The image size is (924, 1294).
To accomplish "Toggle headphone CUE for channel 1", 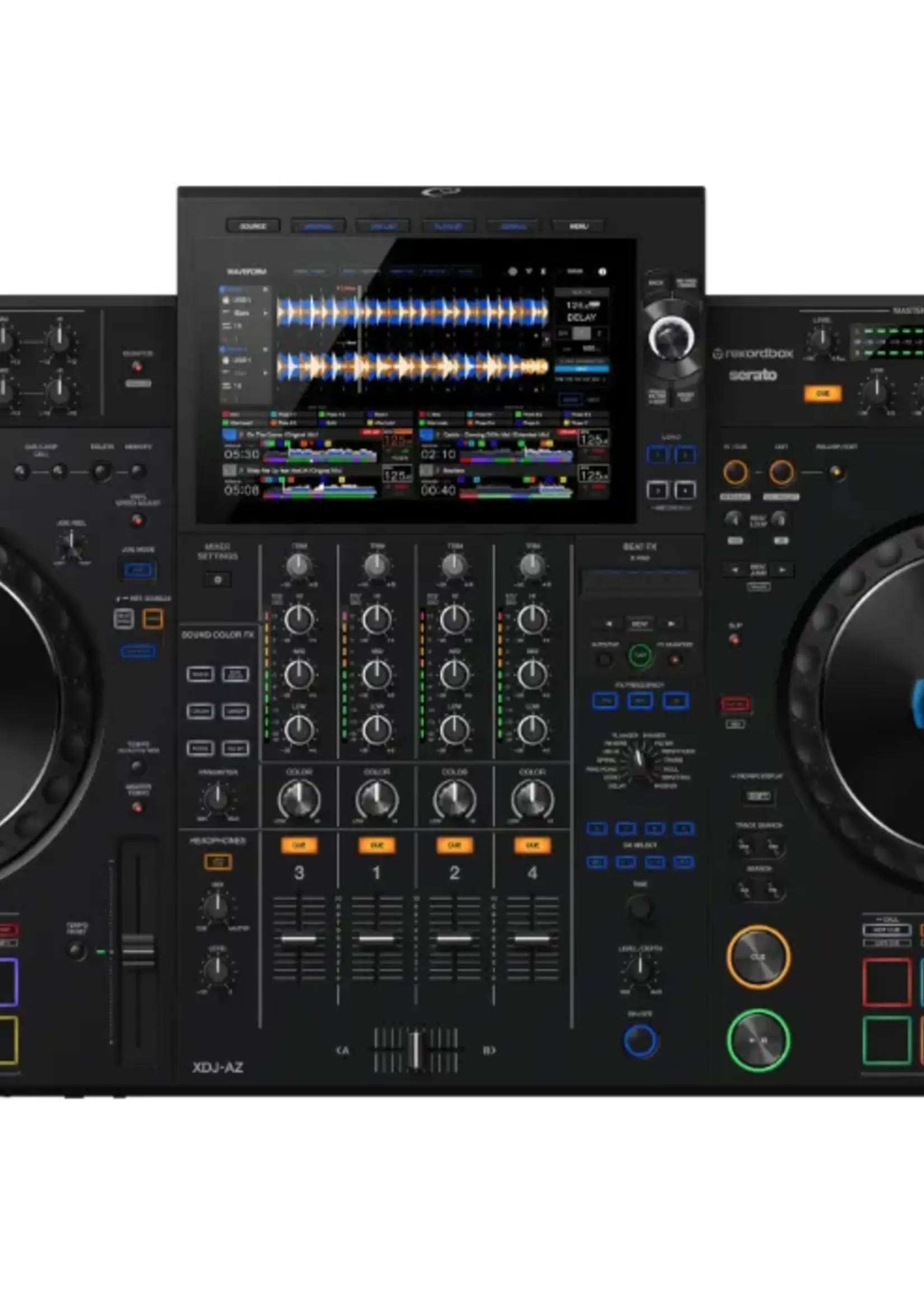I will [376, 845].
